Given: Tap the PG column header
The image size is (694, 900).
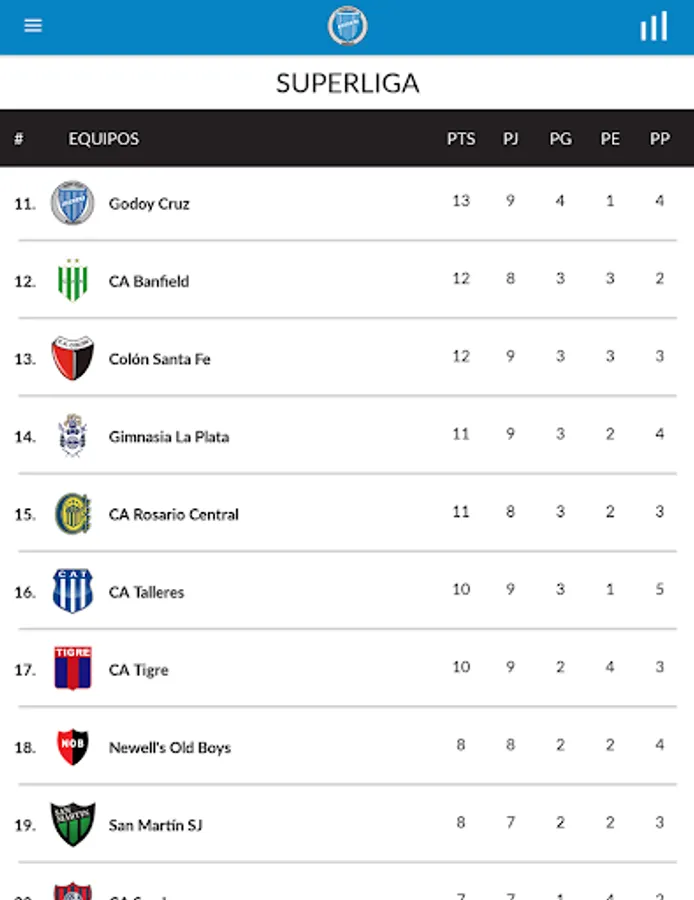Looking at the screenshot, I should pyautogui.click(x=560, y=139).
